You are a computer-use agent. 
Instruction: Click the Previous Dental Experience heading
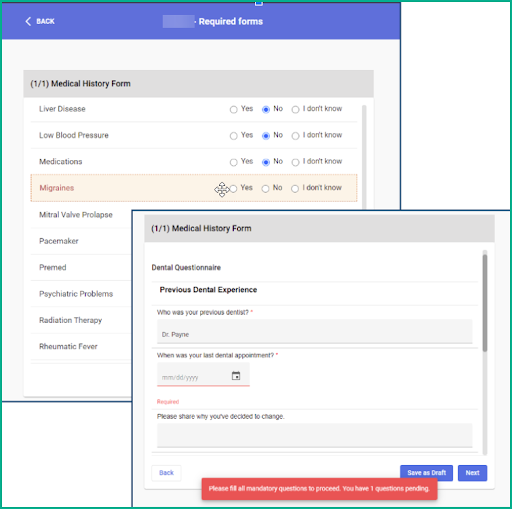tap(208, 290)
